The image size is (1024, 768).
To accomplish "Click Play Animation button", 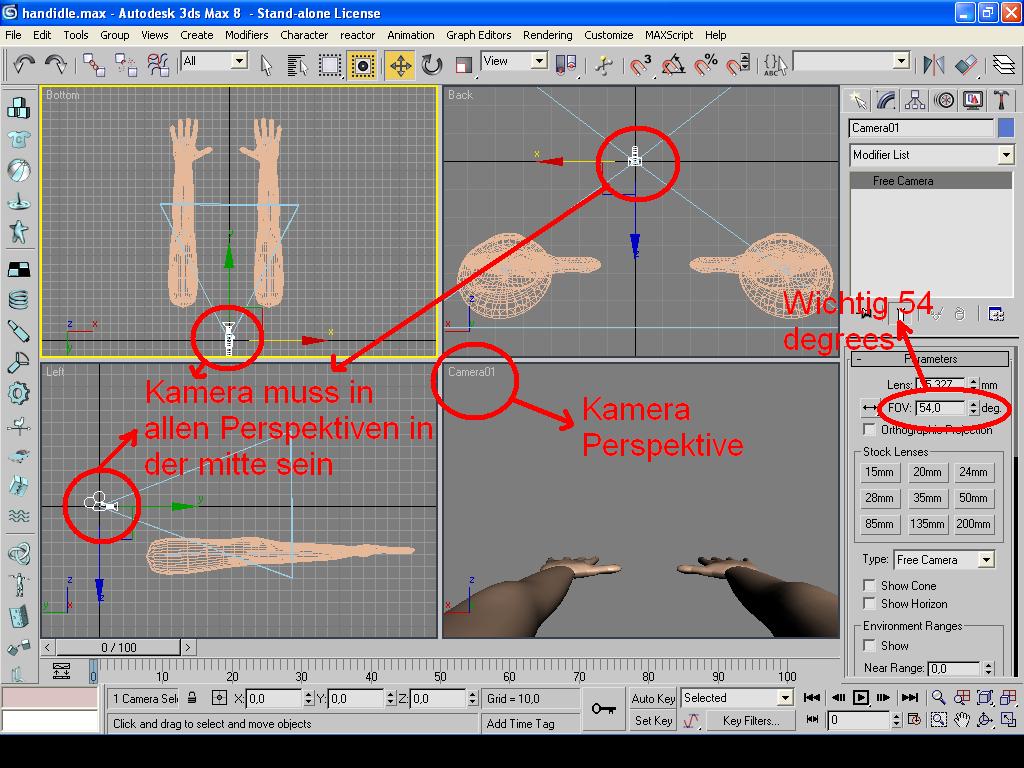I will (861, 697).
